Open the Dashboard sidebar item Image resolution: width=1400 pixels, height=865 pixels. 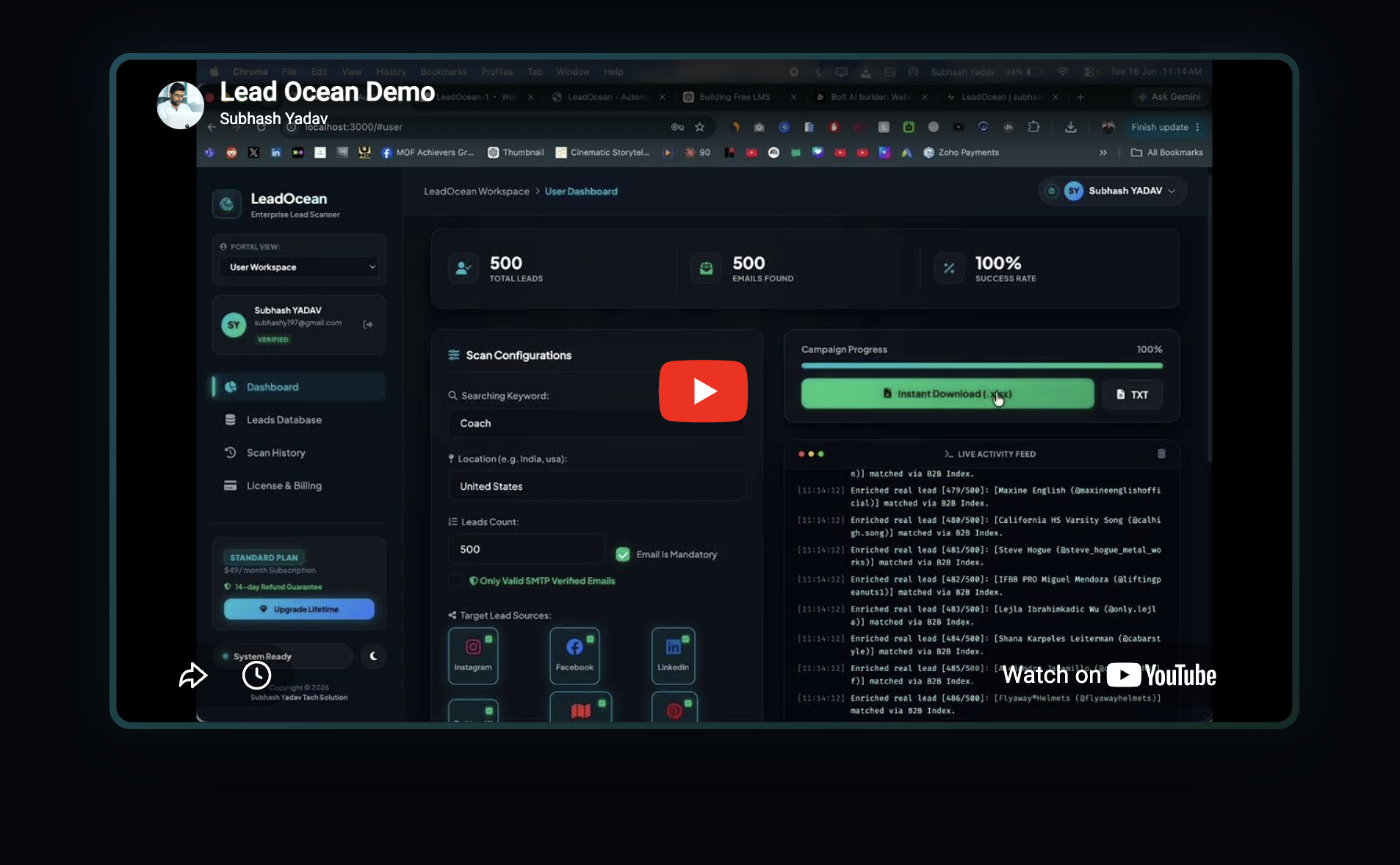click(298, 387)
